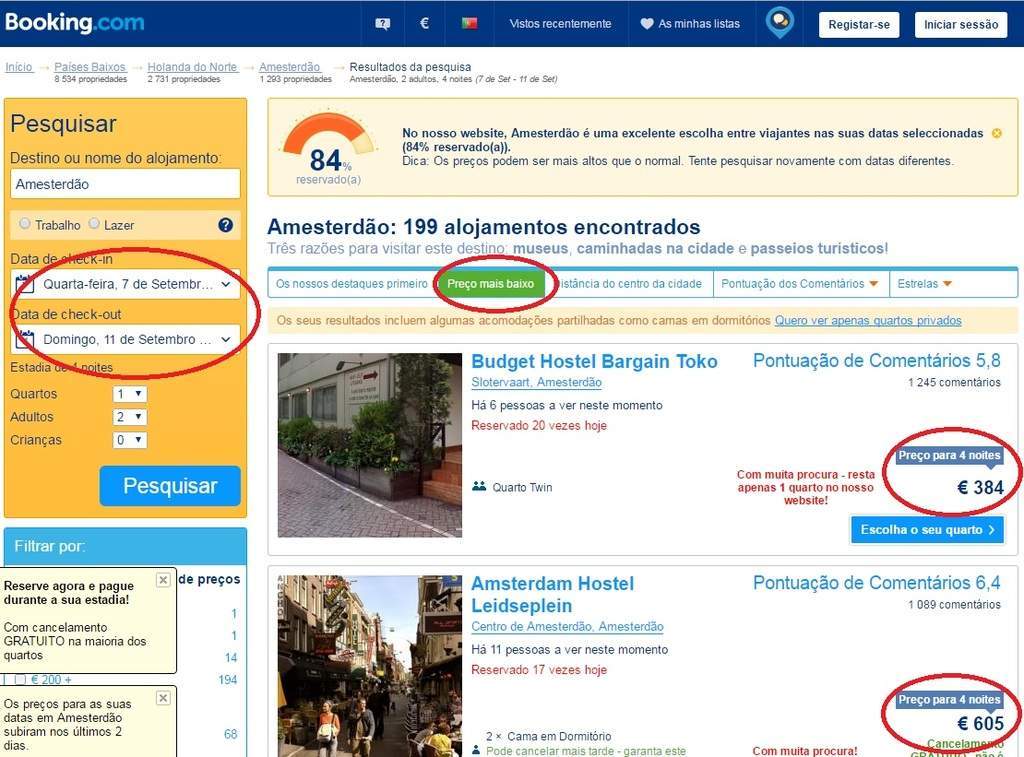The width and height of the screenshot is (1024, 757).
Task: Open the heart icon for wishlists
Action: 647,24
